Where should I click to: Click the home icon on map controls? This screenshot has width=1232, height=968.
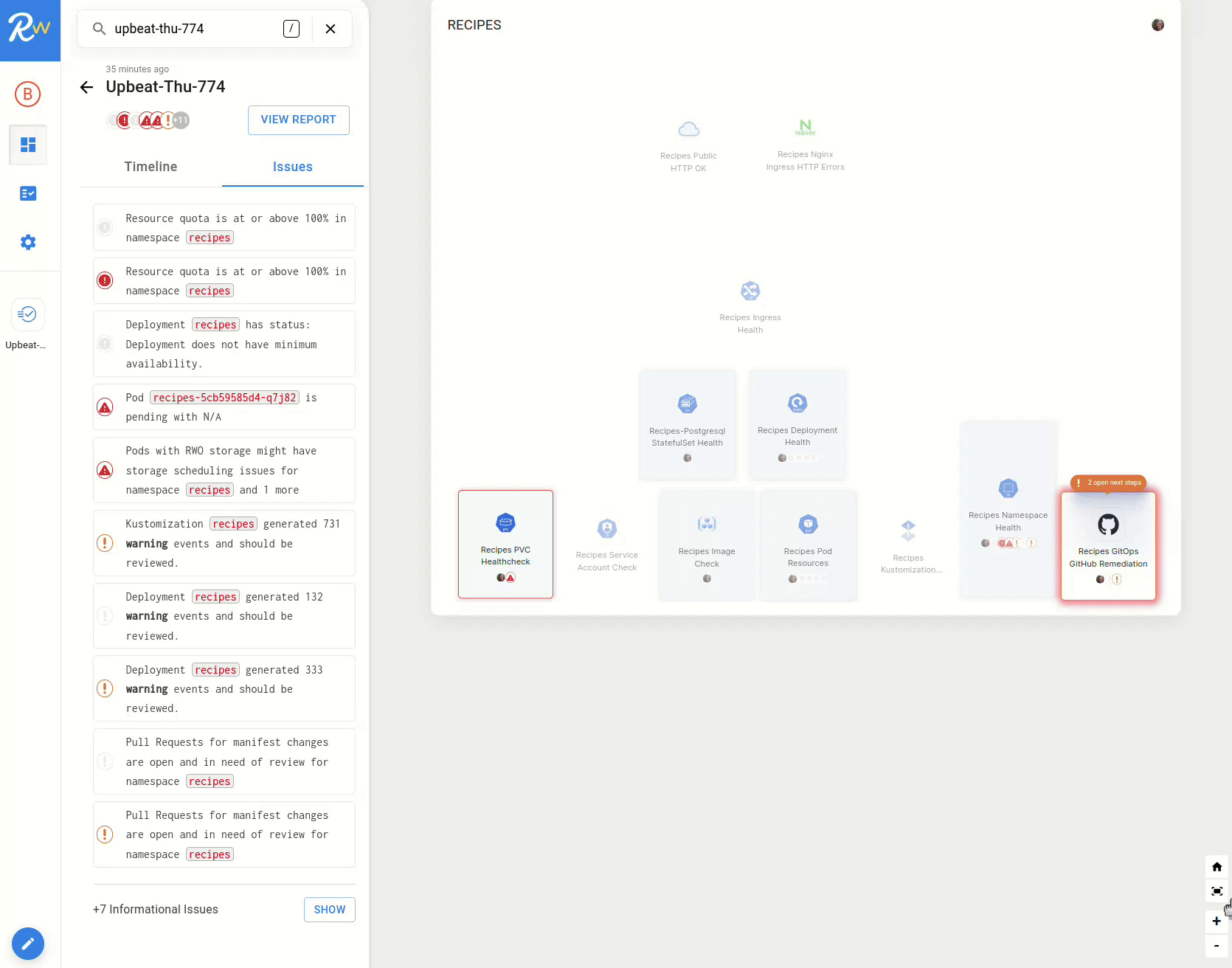point(1217,867)
